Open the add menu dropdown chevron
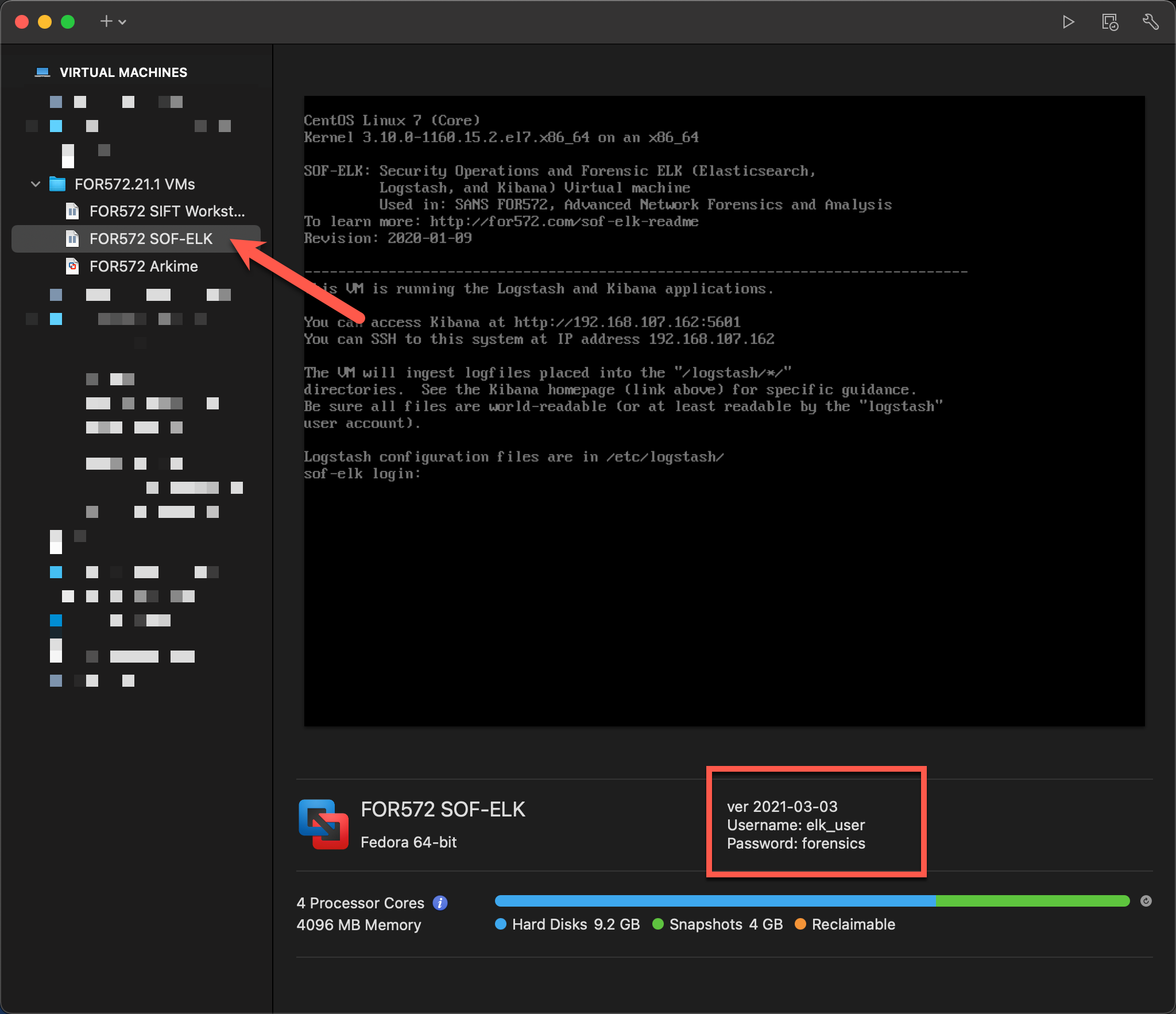This screenshot has height=1014, width=1176. click(122, 22)
